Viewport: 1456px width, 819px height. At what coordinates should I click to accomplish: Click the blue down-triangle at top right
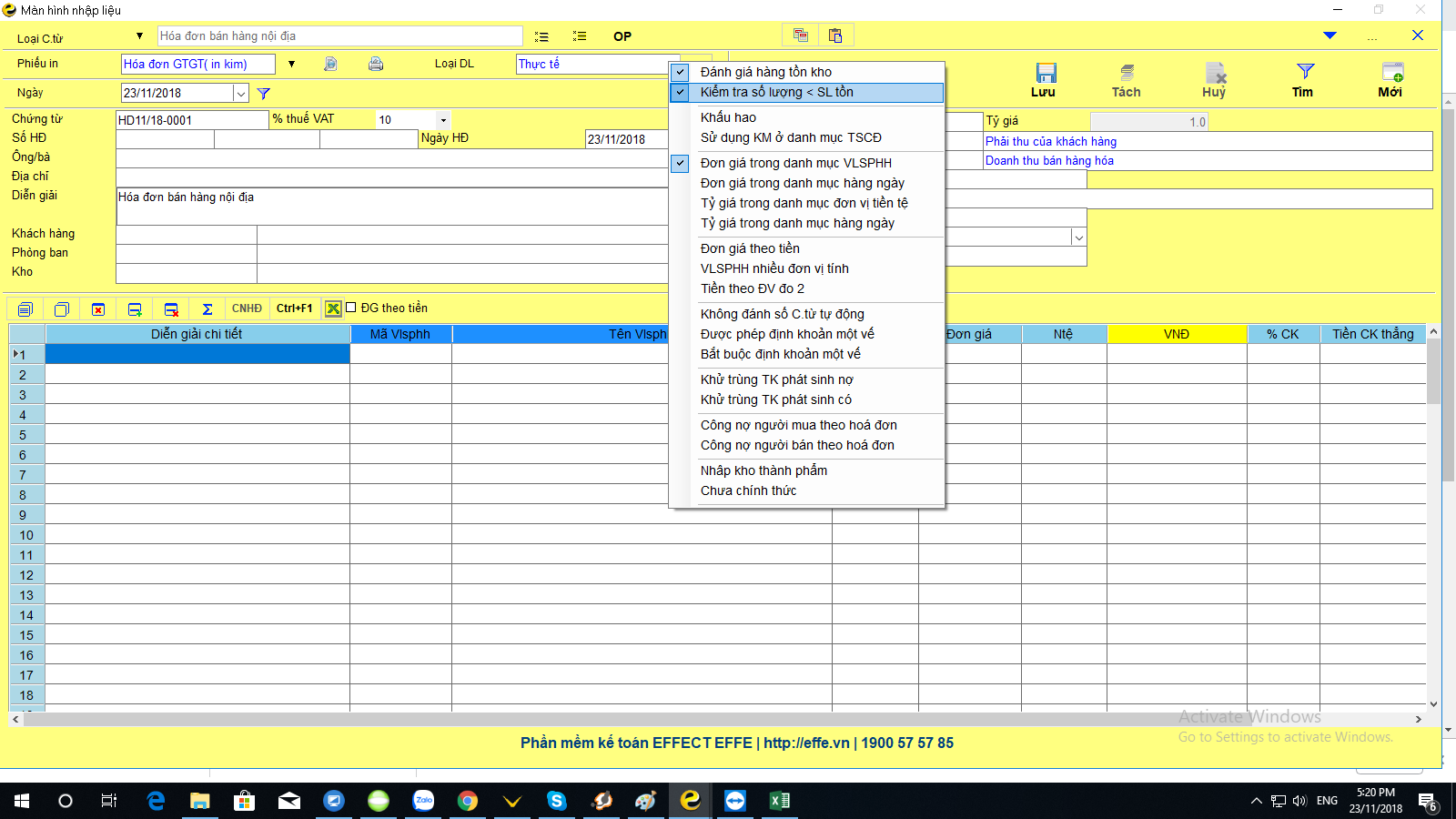(x=1330, y=35)
